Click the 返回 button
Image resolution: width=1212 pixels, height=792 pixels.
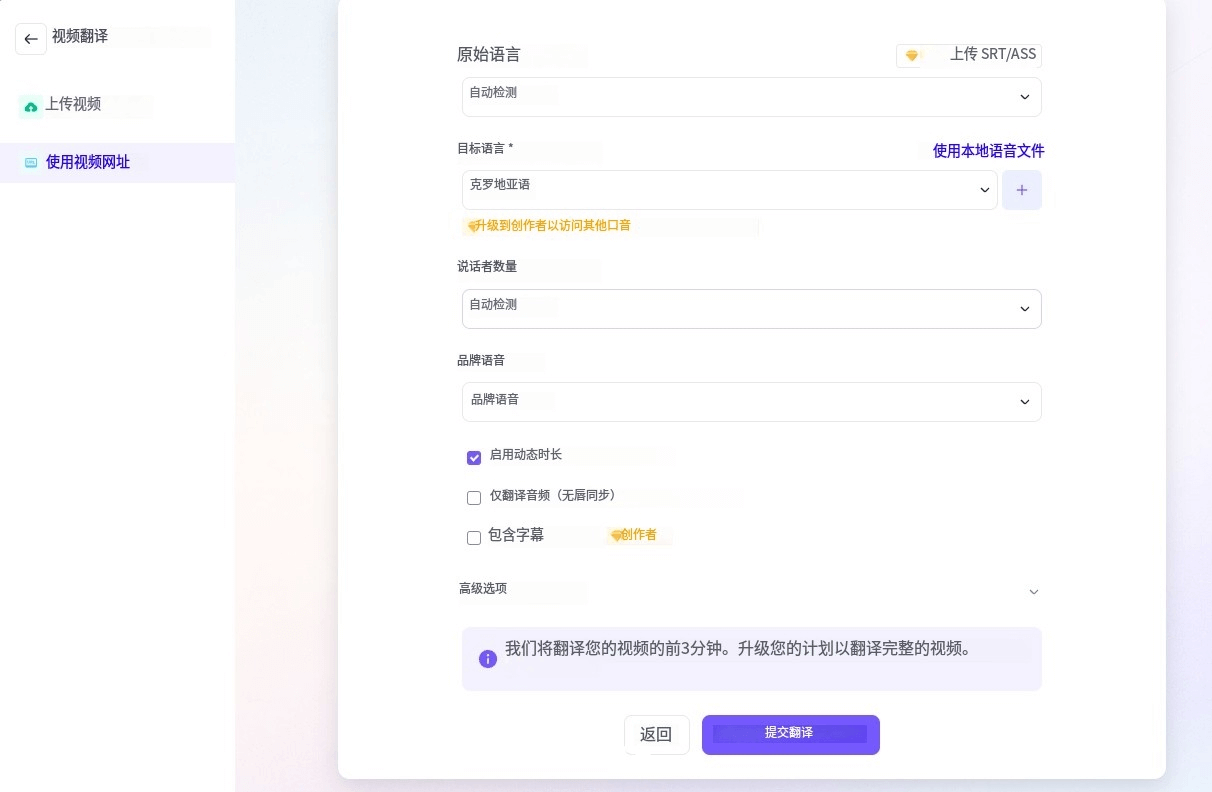coord(657,735)
